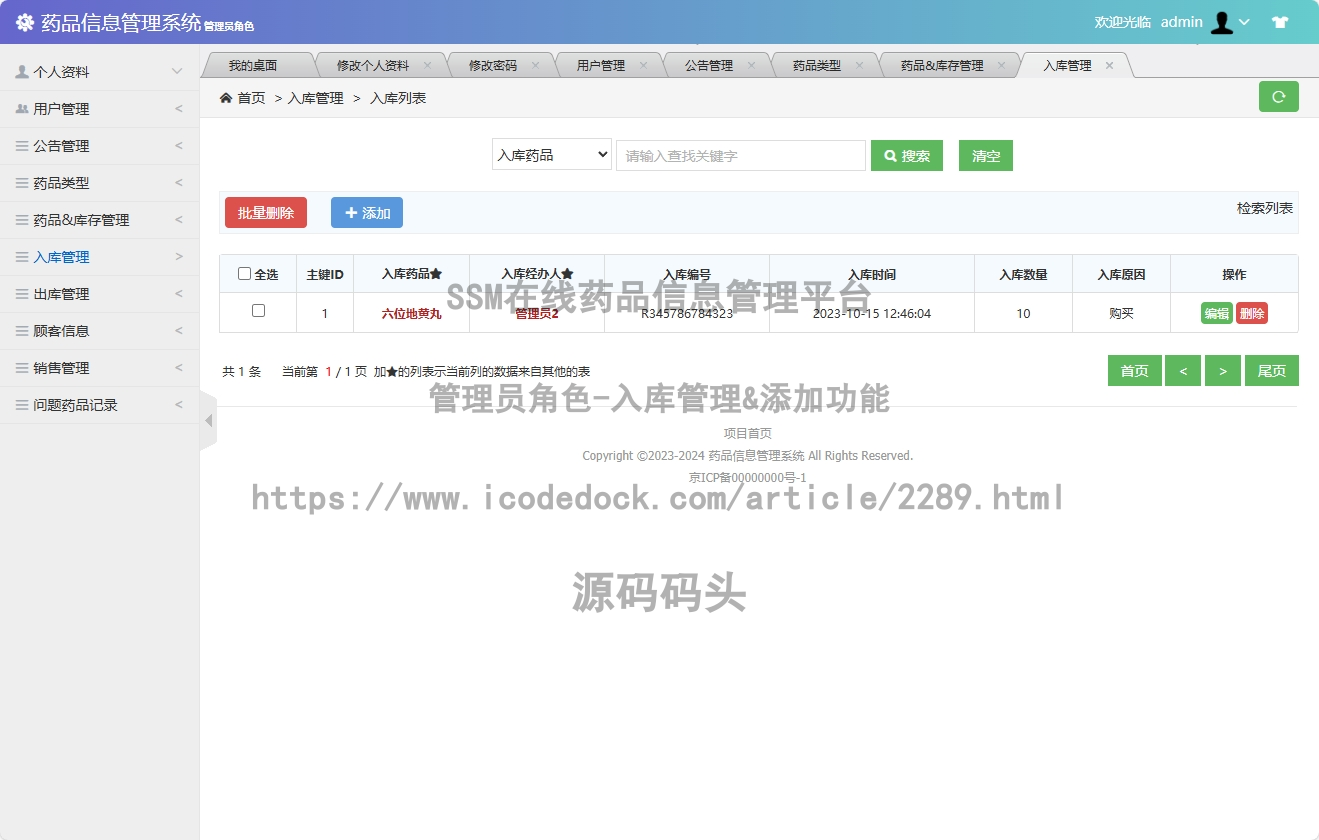Expand the 销售管理 sidebar menu
This screenshot has height=840, width=1319.
click(179, 368)
